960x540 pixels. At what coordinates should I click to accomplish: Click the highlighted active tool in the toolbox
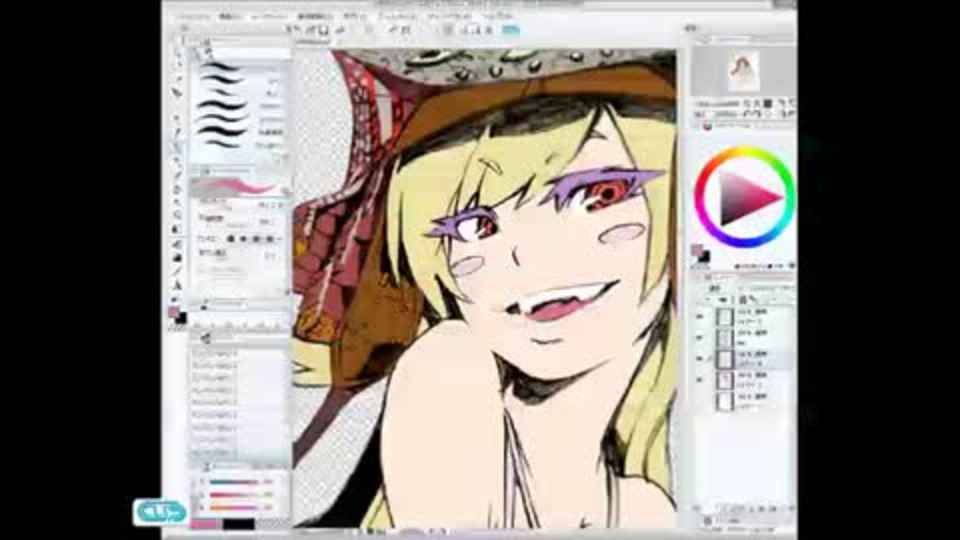click(x=177, y=147)
